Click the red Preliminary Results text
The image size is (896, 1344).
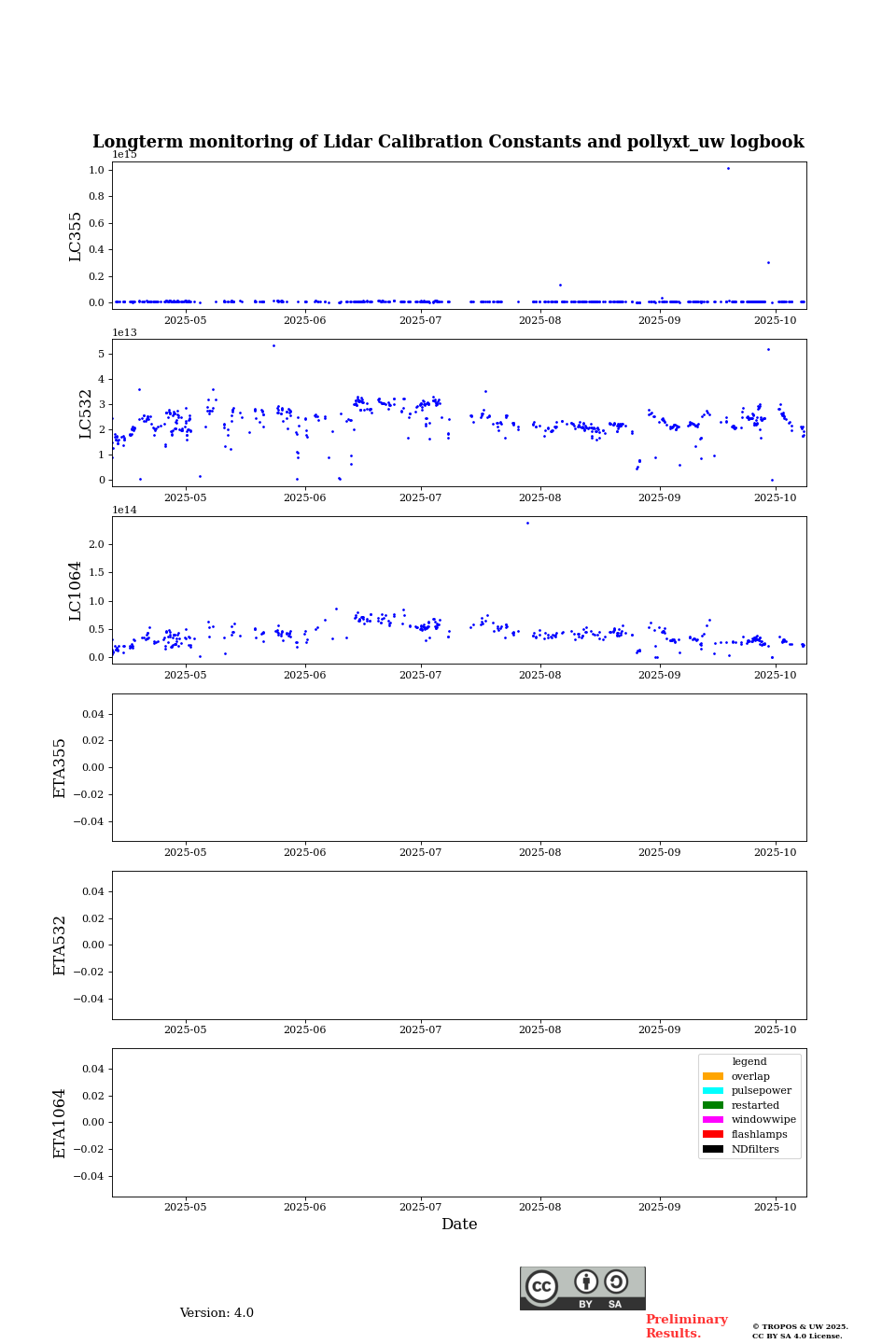pyautogui.click(x=686, y=1326)
